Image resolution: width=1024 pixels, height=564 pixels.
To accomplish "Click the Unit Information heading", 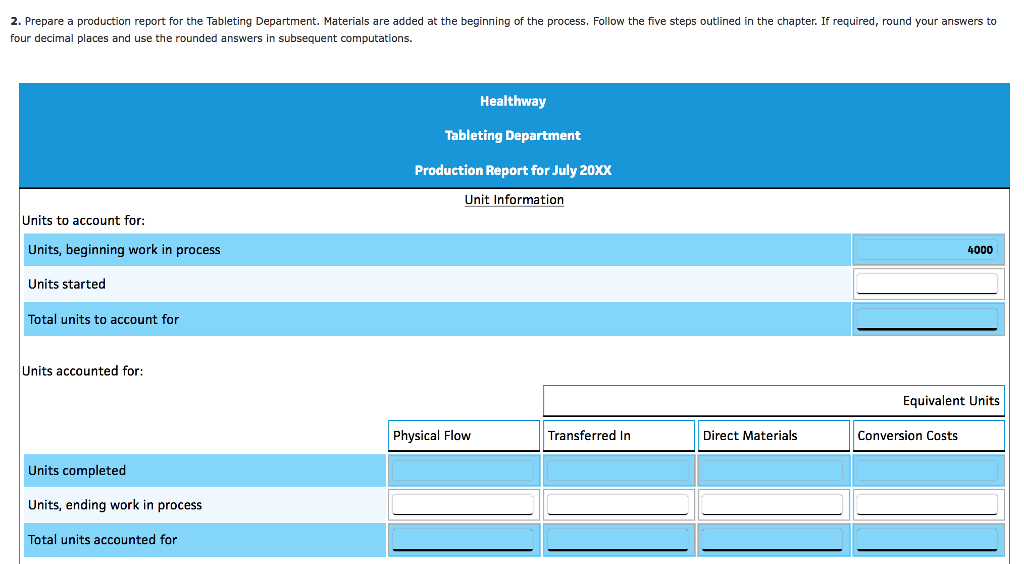I will (x=514, y=200).
